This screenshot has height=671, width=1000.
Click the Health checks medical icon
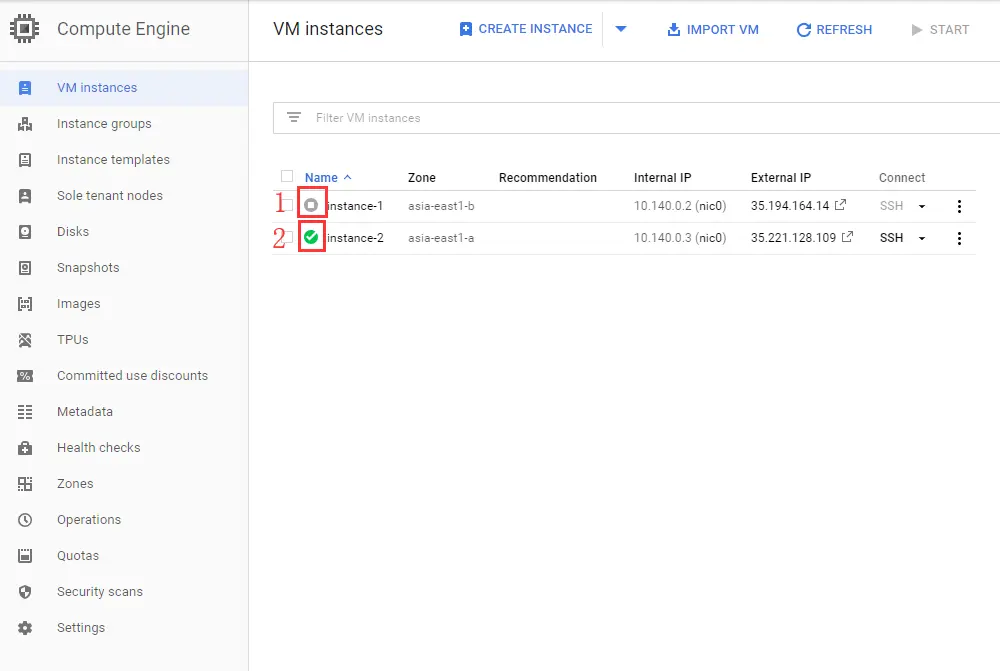tap(25, 448)
